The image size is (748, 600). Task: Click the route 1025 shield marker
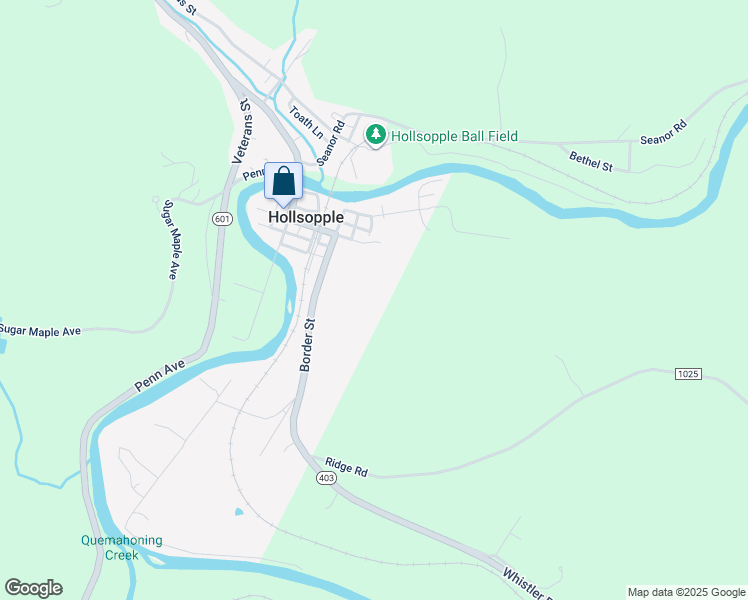pos(688,373)
